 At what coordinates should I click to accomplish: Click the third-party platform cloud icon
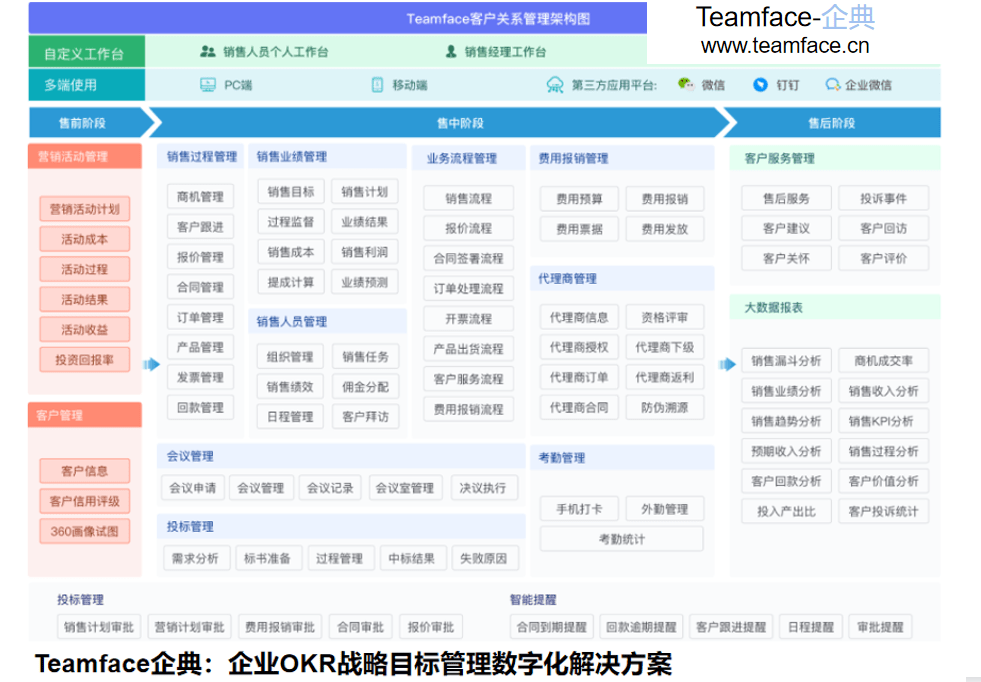555,84
